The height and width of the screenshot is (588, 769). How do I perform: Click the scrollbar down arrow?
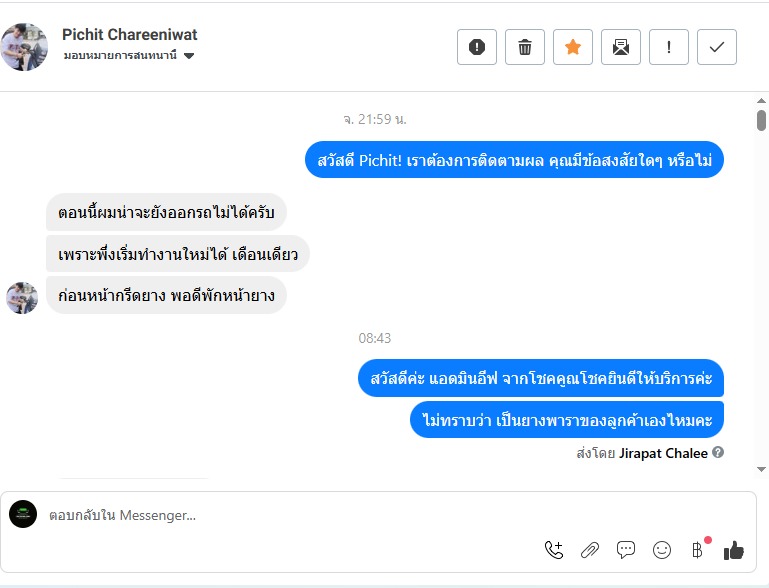click(761, 468)
